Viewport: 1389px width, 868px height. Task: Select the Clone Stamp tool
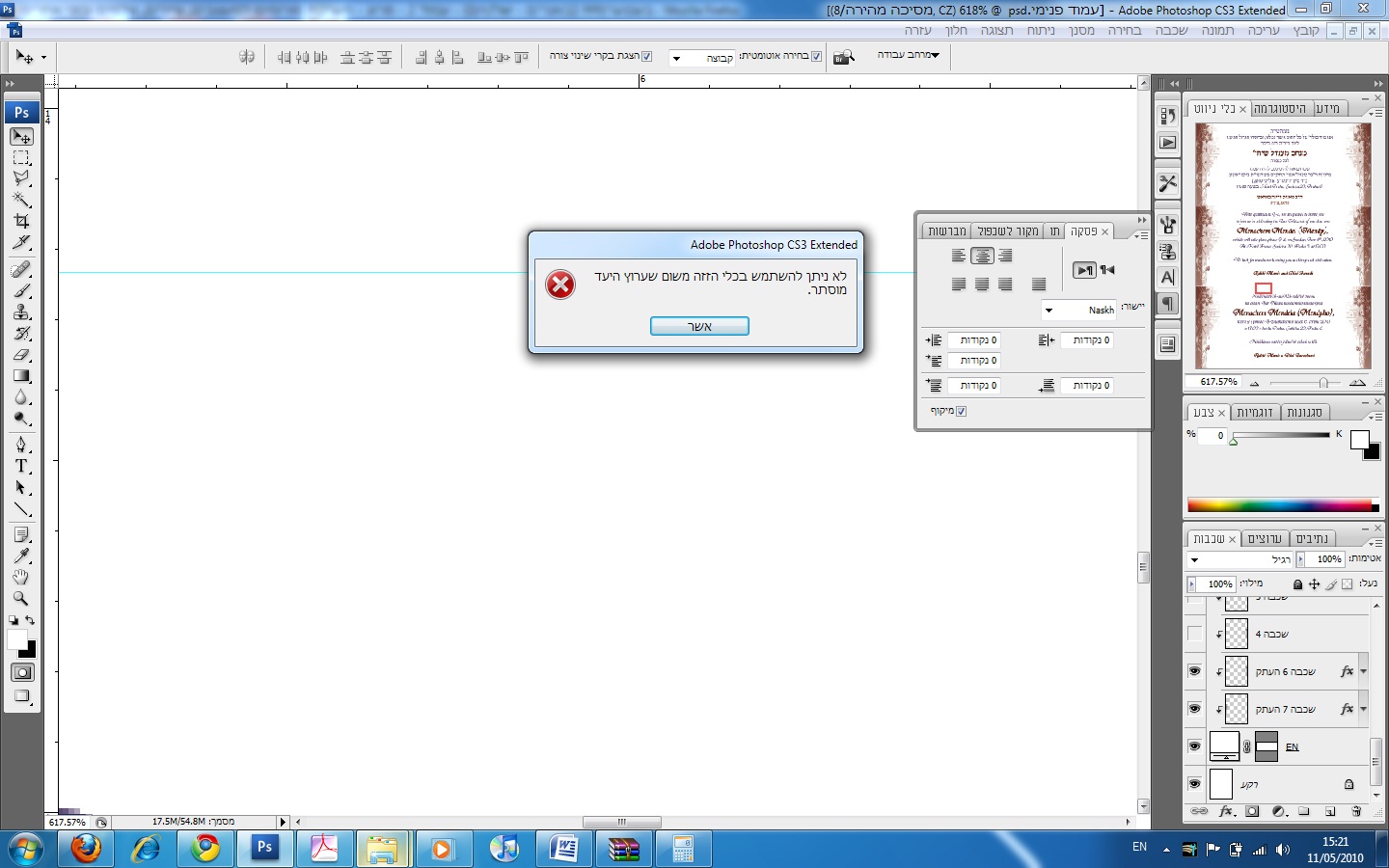pyautogui.click(x=21, y=312)
